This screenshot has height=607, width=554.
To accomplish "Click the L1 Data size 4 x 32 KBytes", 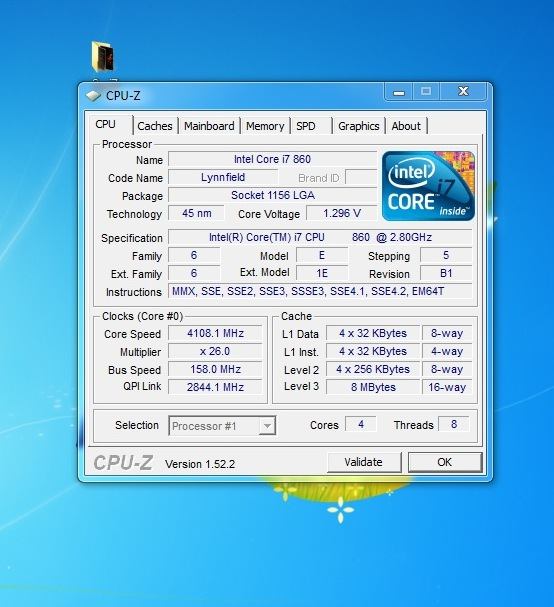I will [373, 333].
